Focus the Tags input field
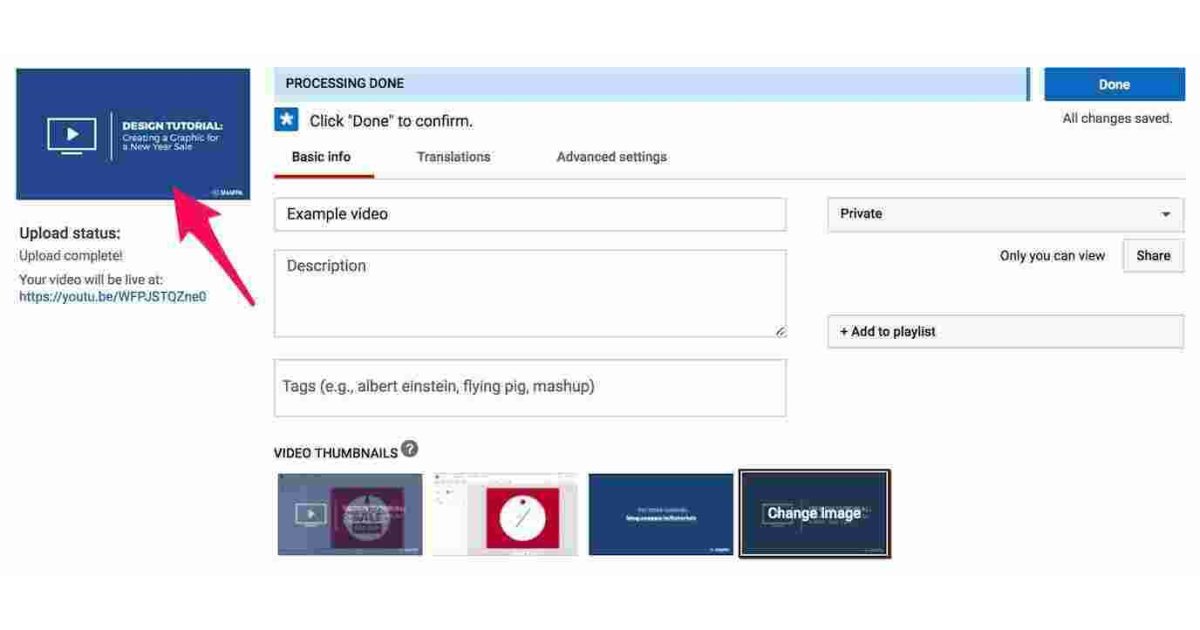1200x630 pixels. [x=530, y=387]
